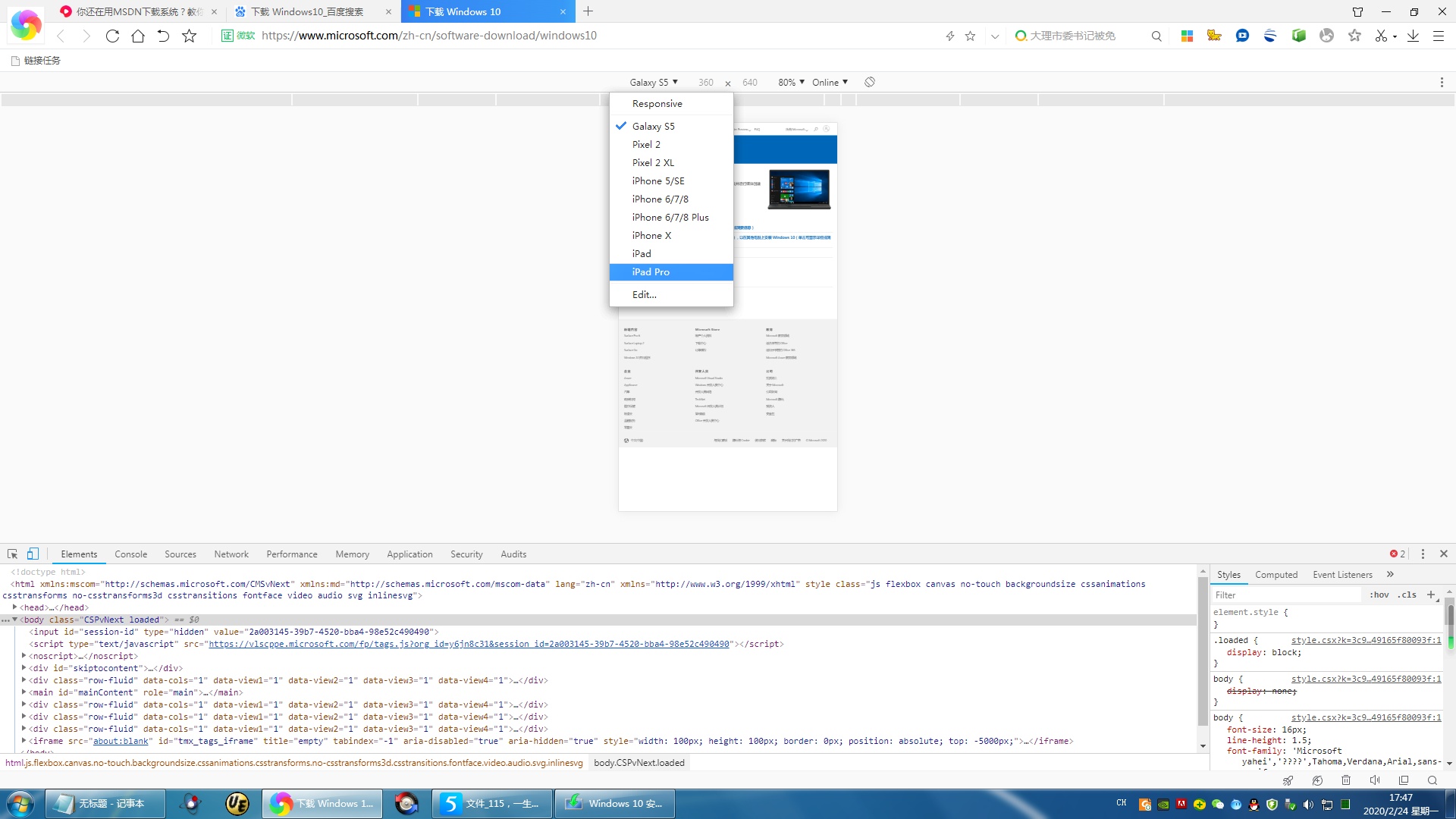Select Pixel 2 XL device
Image resolution: width=1456 pixels, height=819 pixels.
click(671, 163)
